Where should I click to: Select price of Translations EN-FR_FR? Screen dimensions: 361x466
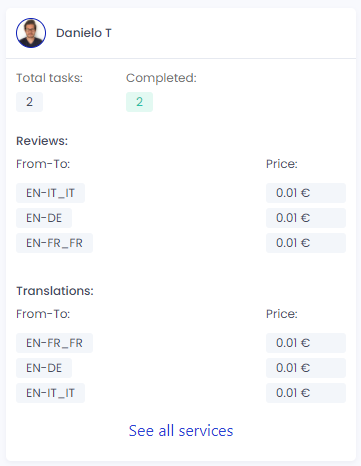point(306,343)
